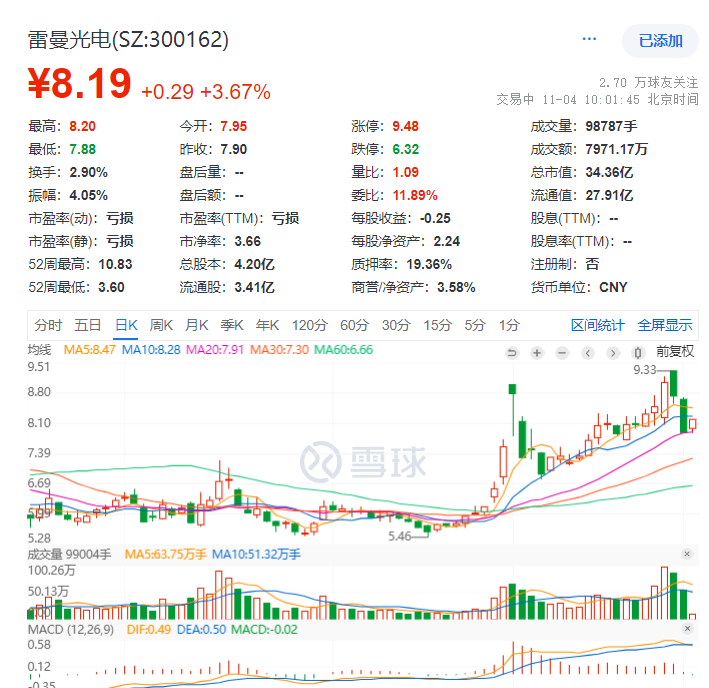Image resolution: width=709 pixels, height=688 pixels.
Task: Click the chart reset undo icon
Action: tap(512, 353)
